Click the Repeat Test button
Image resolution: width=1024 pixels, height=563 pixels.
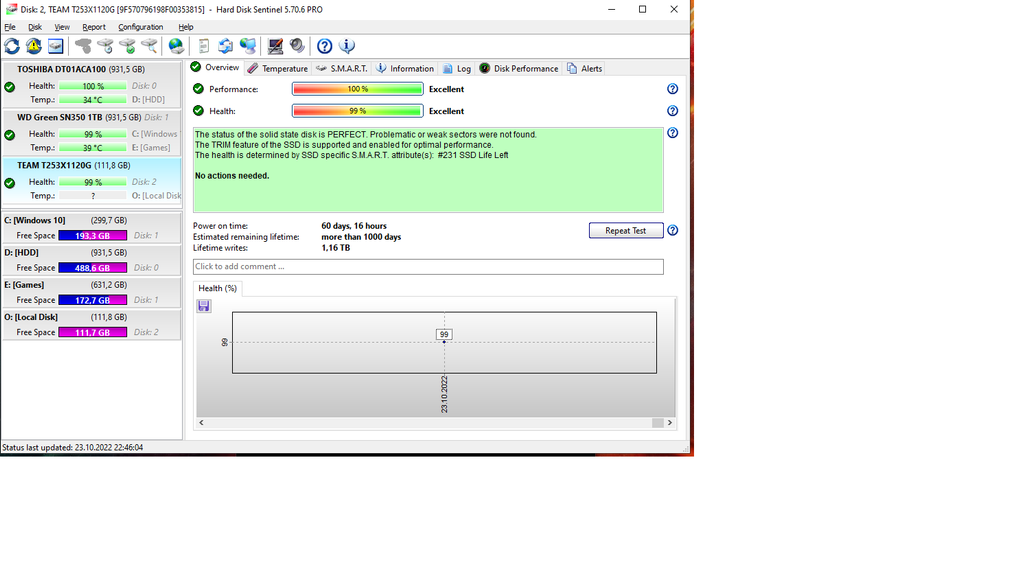626,231
